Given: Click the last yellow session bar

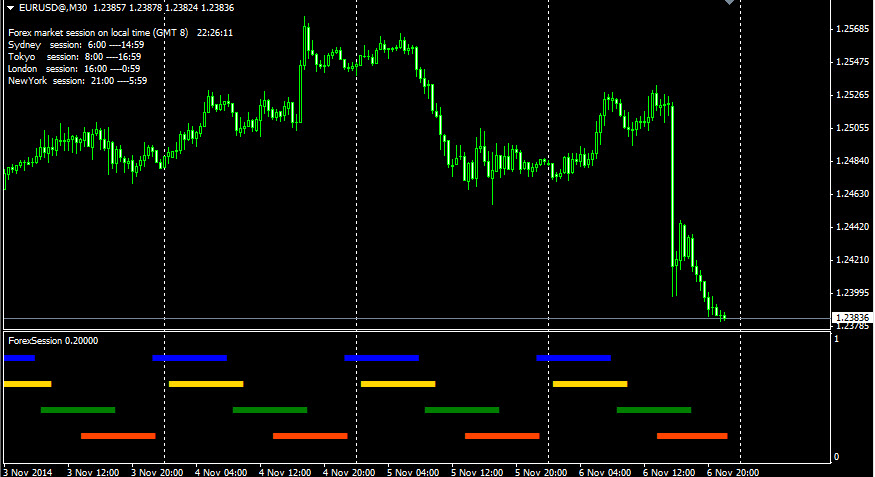Looking at the screenshot, I should (x=590, y=383).
